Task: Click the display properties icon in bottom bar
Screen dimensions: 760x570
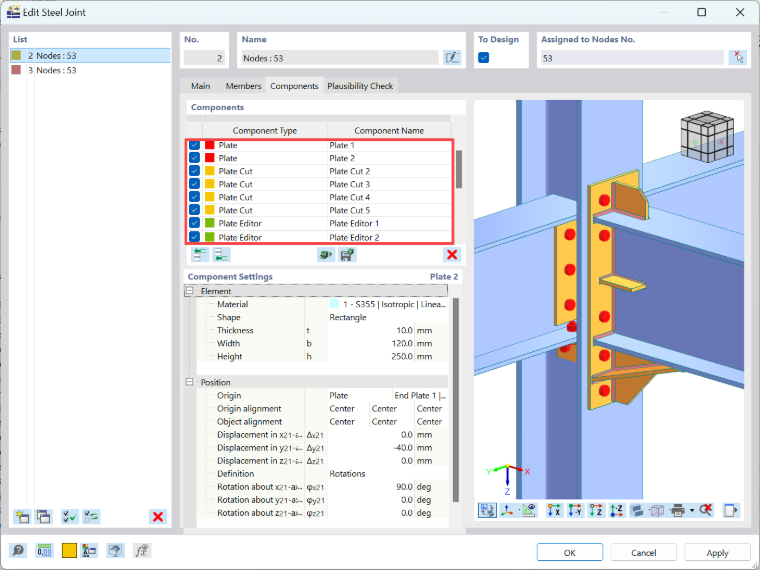Action: click(89, 551)
